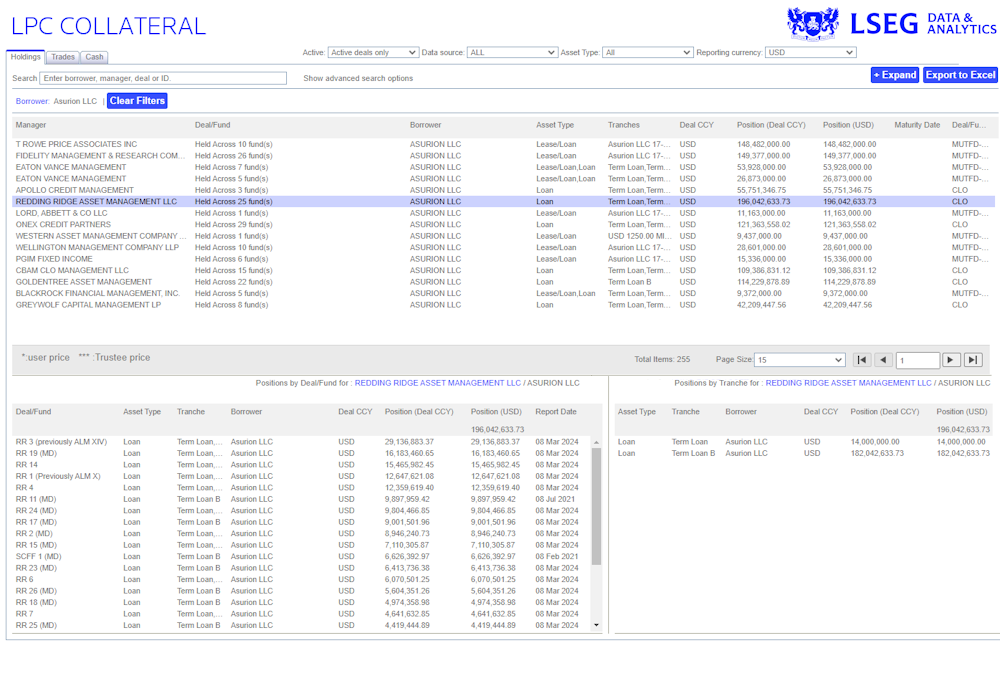Jump to the last results page
Viewport: 1000px width, 676px height.
pyautogui.click(x=973, y=360)
